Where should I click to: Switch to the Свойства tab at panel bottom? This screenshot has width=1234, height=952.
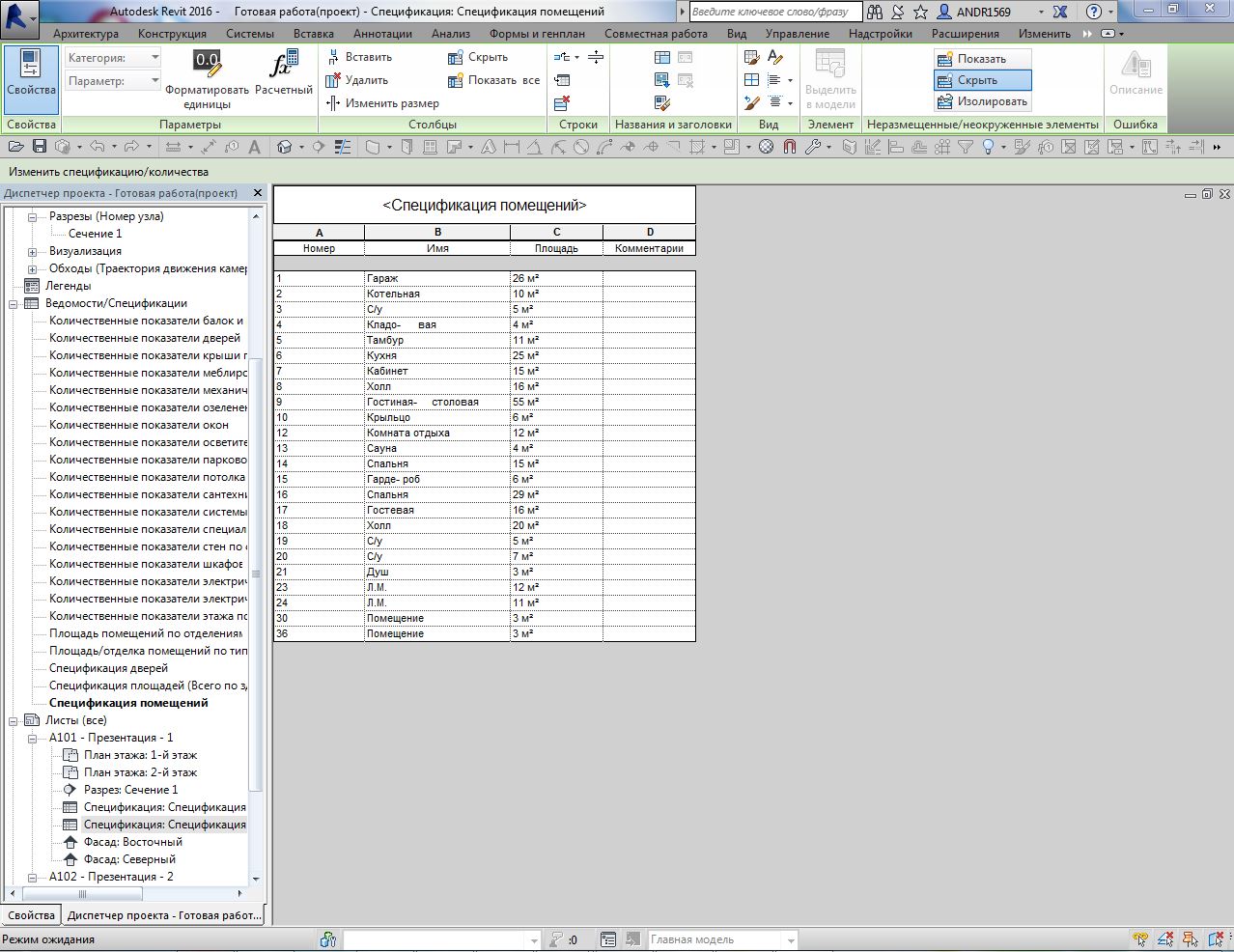(x=31, y=915)
